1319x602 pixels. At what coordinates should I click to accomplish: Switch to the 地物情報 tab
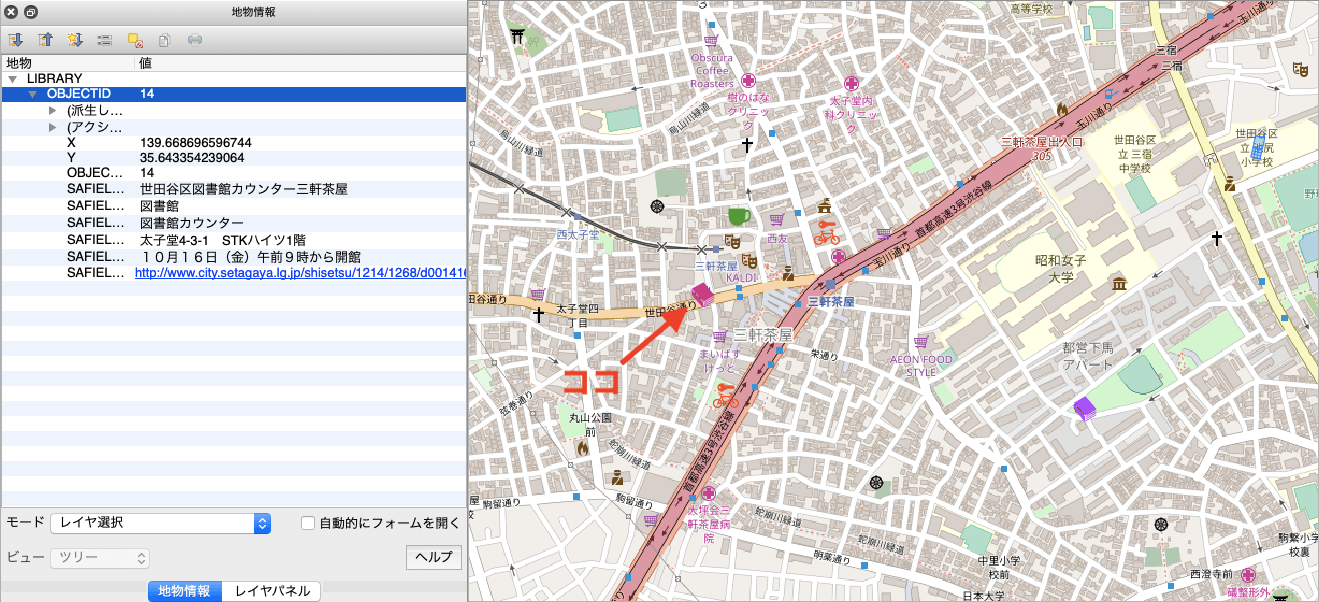[x=184, y=591]
